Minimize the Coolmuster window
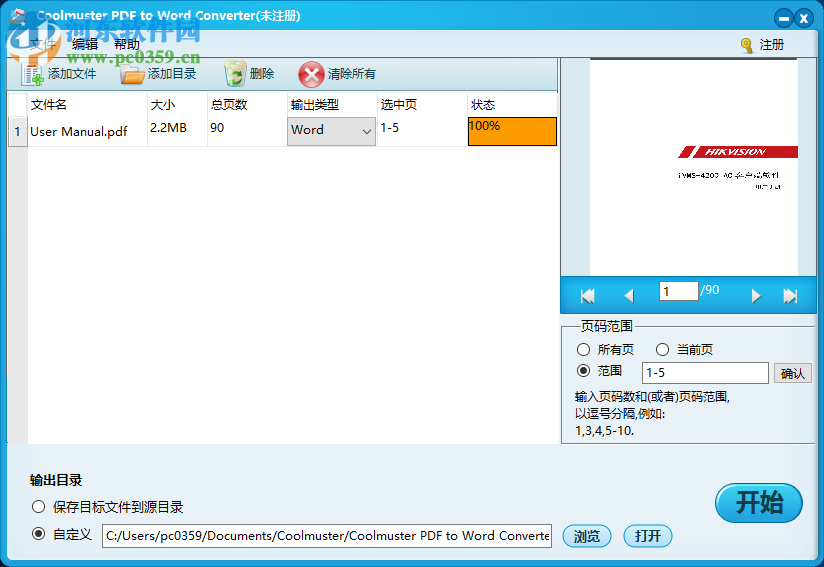The image size is (824, 567). (784, 18)
